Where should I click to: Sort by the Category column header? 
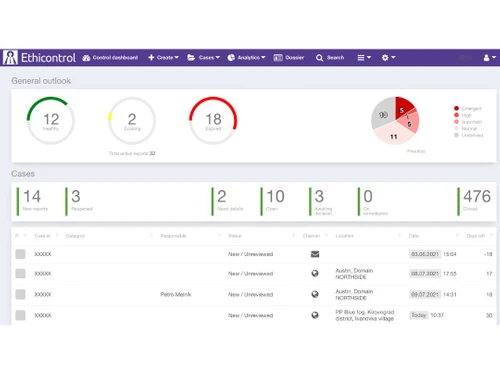75,236
